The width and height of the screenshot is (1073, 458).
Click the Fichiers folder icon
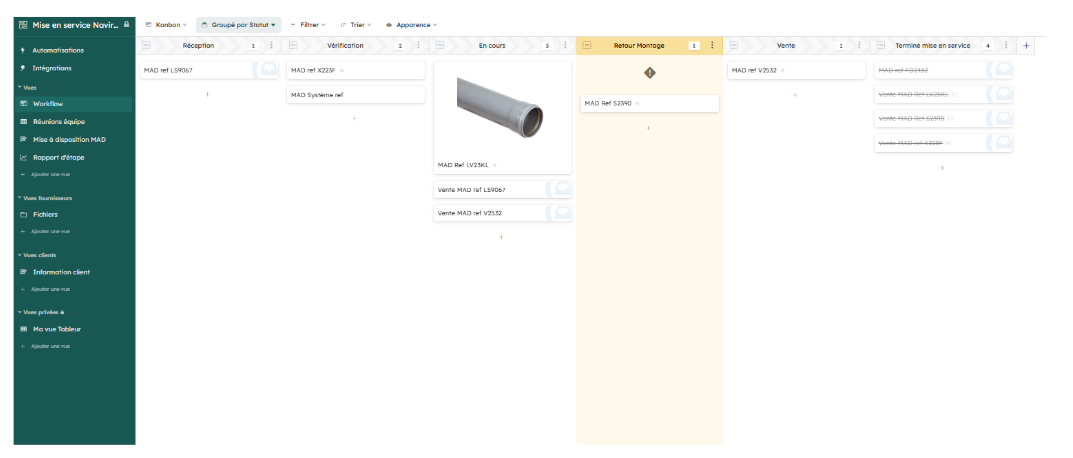coord(22,215)
